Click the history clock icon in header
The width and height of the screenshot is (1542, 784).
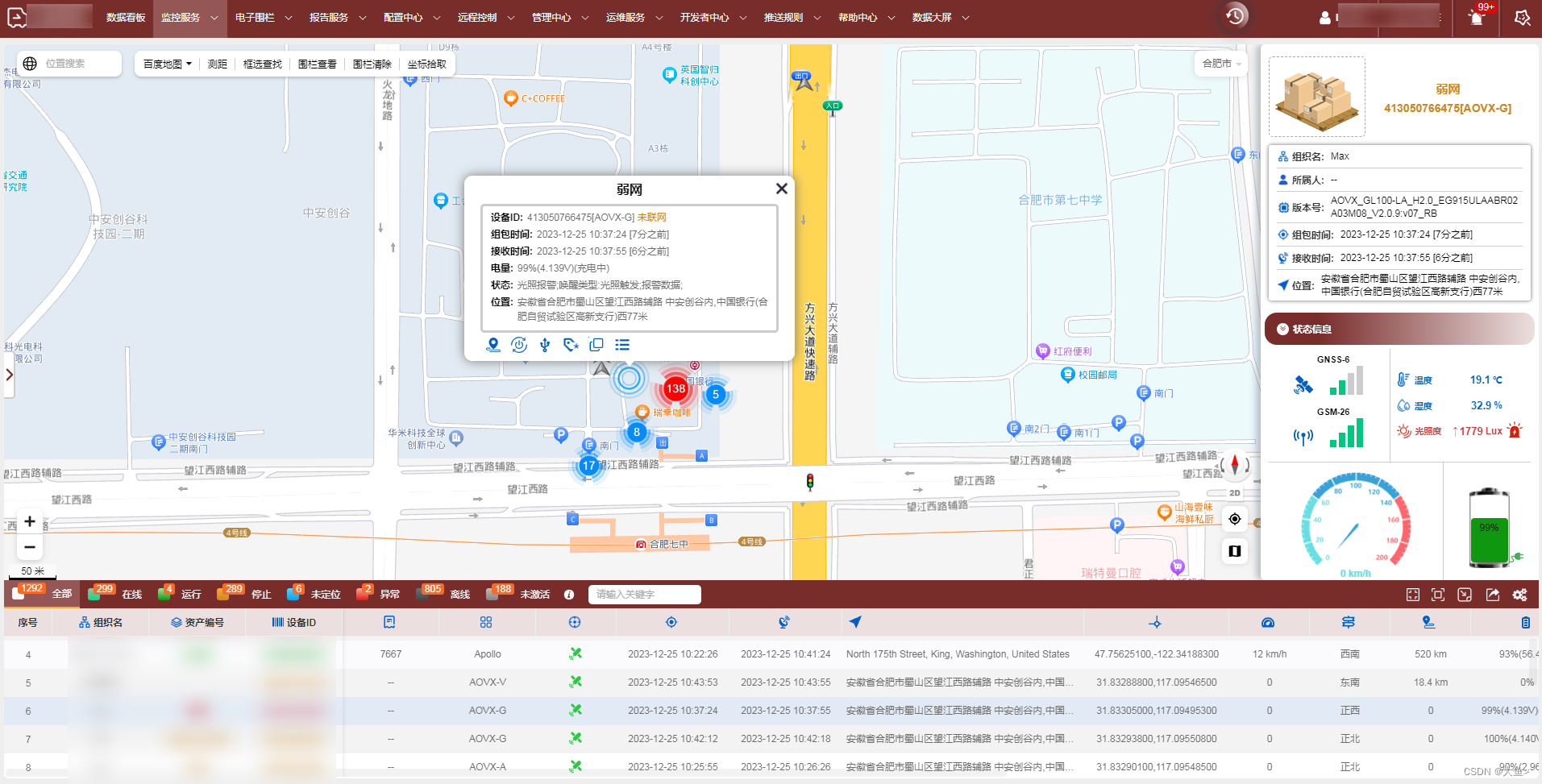click(x=1235, y=16)
